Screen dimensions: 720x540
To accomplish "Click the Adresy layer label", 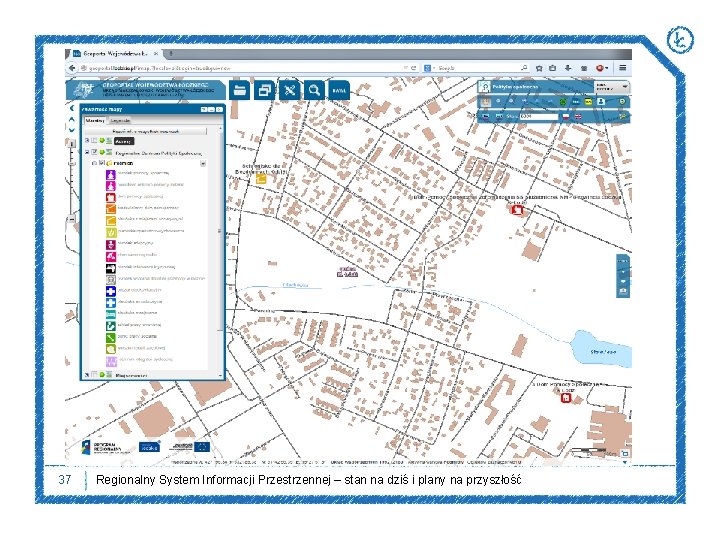I will click(x=124, y=141).
